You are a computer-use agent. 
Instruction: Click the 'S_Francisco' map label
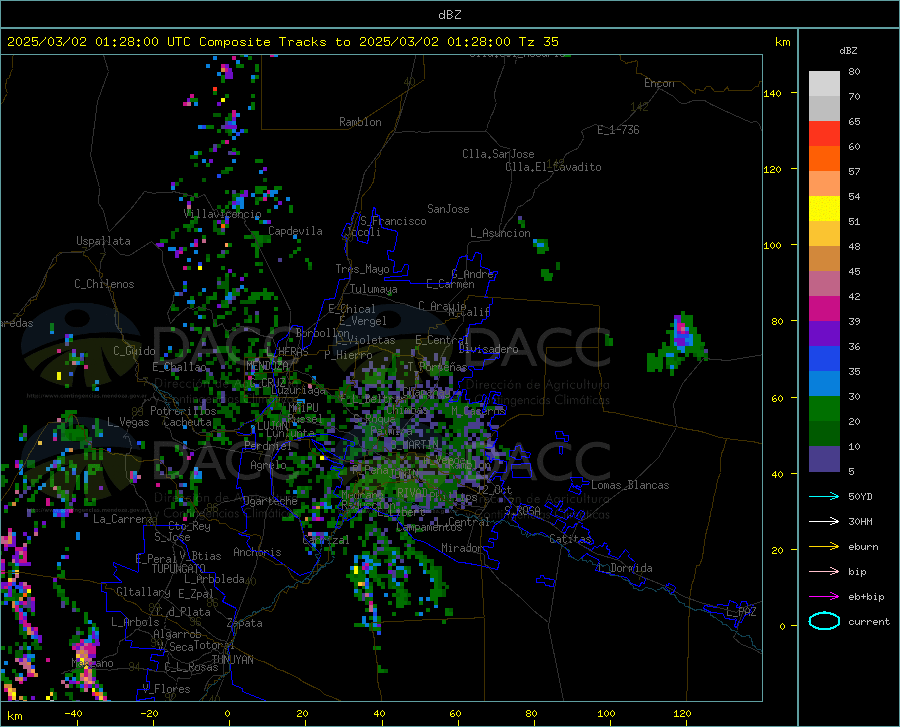[x=393, y=221]
